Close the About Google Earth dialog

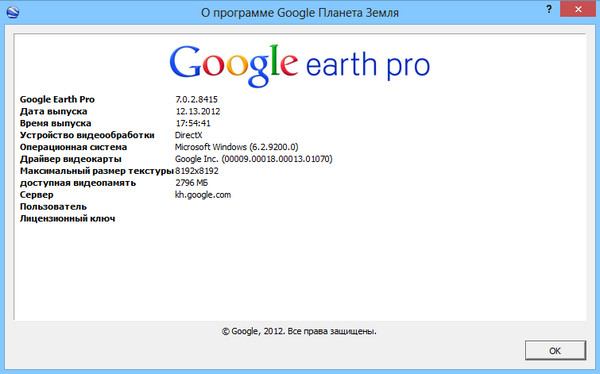click(578, 9)
